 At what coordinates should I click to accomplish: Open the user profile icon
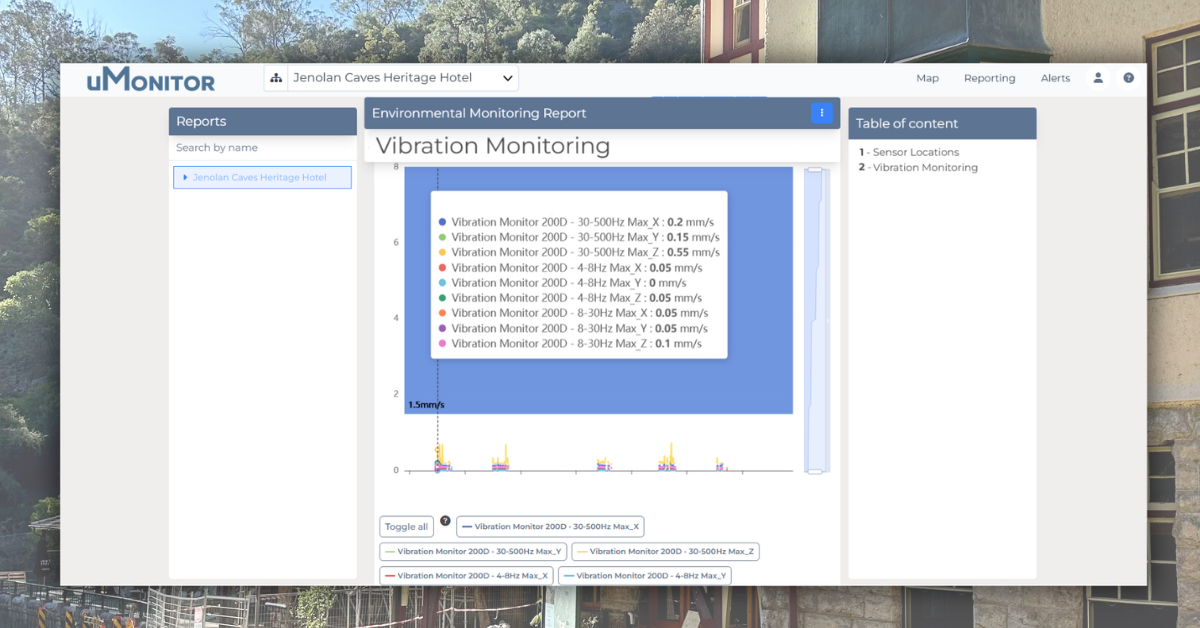1098,77
